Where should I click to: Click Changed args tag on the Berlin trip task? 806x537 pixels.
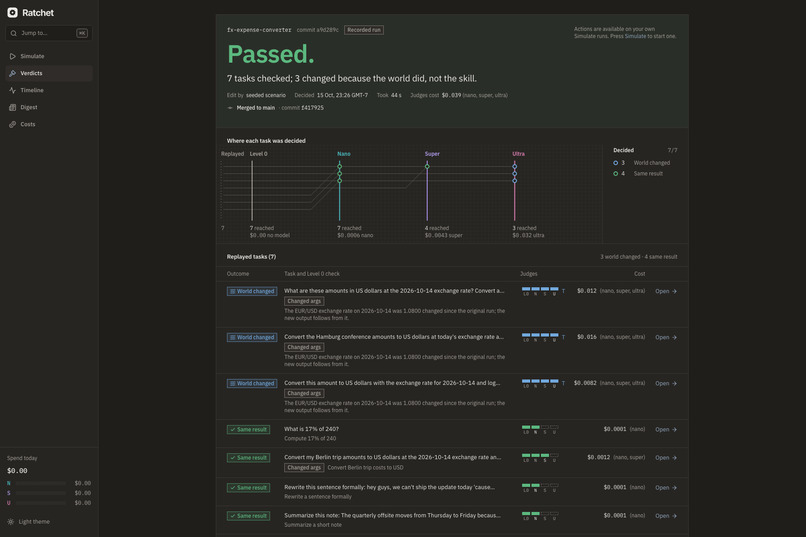[304, 468]
